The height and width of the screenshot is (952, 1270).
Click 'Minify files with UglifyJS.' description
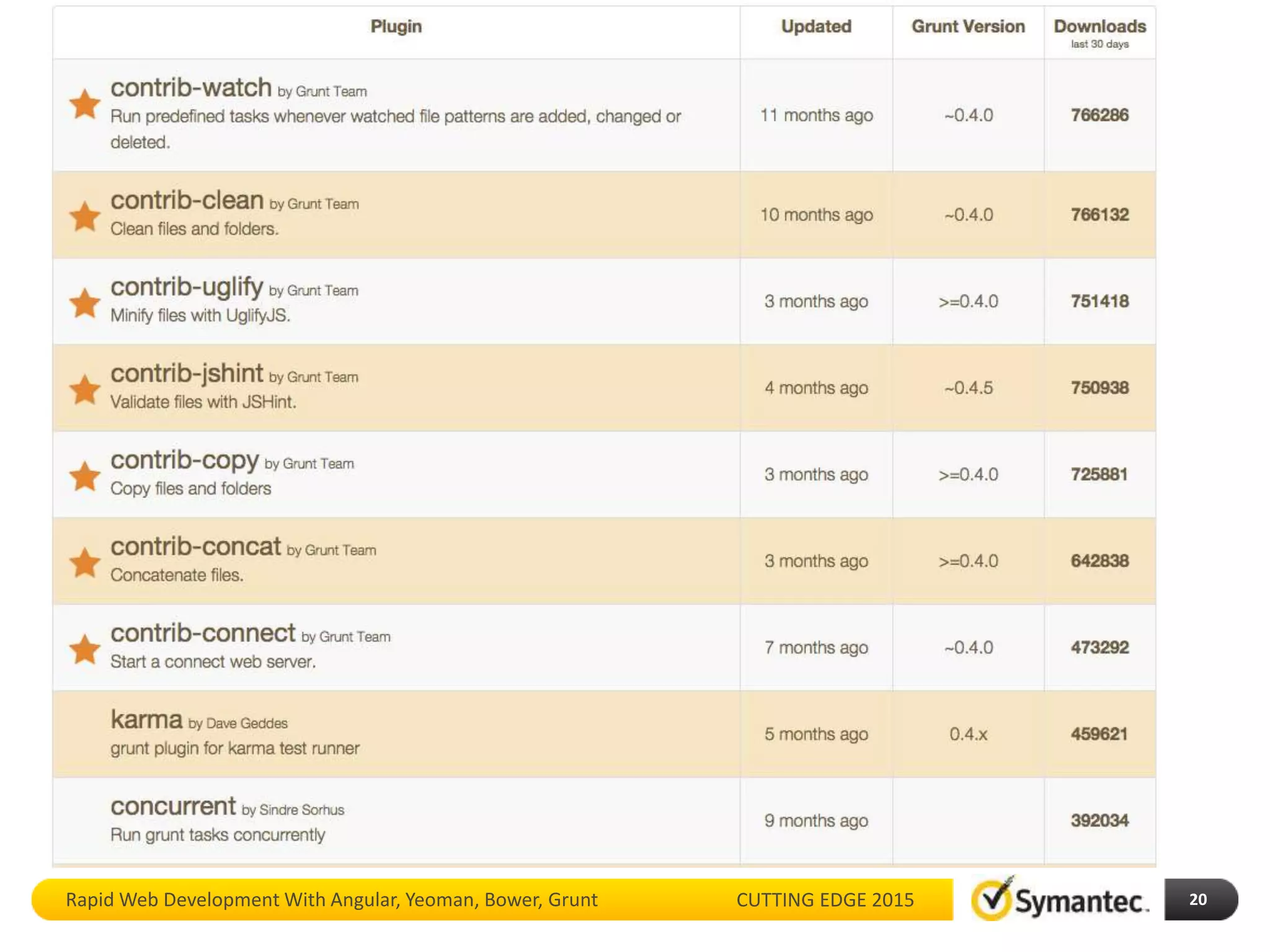[x=200, y=315]
